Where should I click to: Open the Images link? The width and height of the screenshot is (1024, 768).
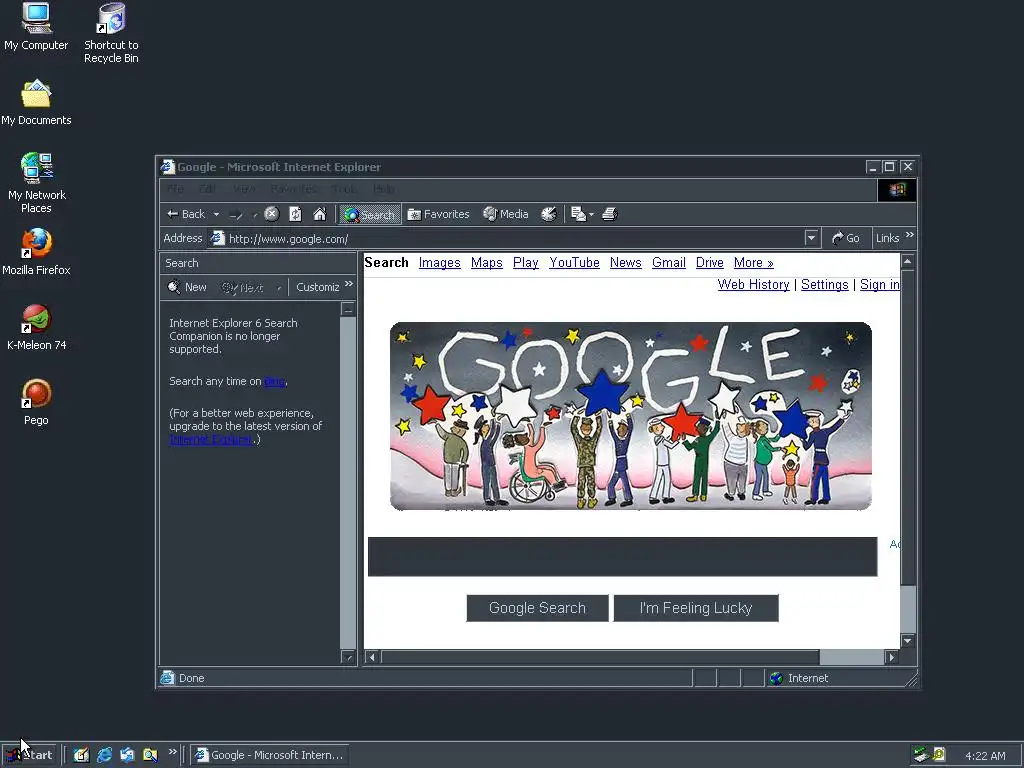440,263
